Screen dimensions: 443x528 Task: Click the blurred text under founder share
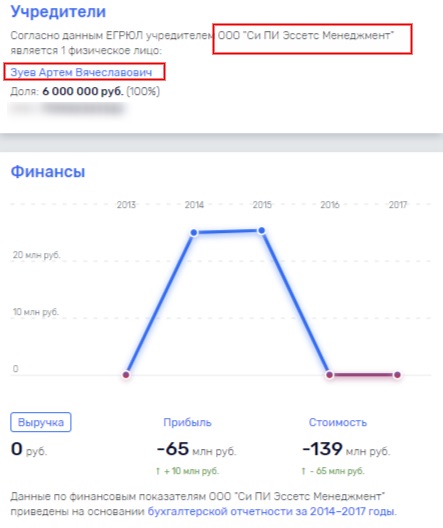(67, 109)
